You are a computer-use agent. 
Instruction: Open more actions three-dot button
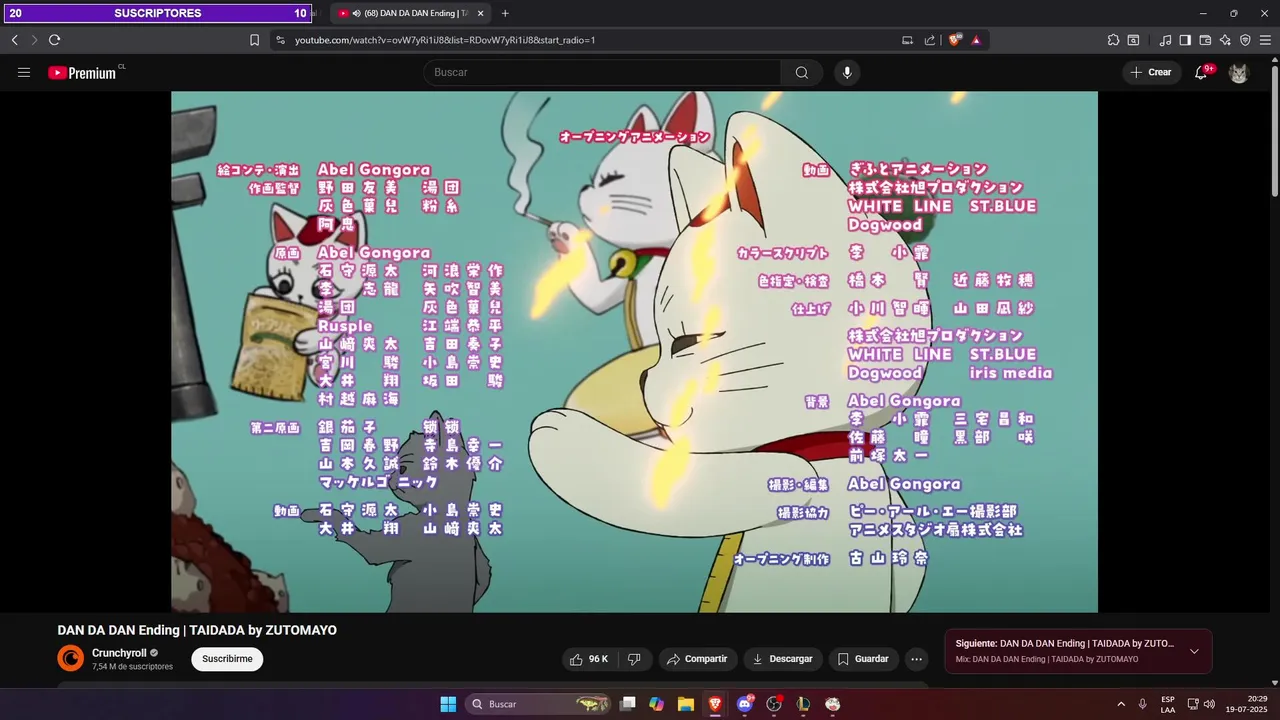click(916, 659)
